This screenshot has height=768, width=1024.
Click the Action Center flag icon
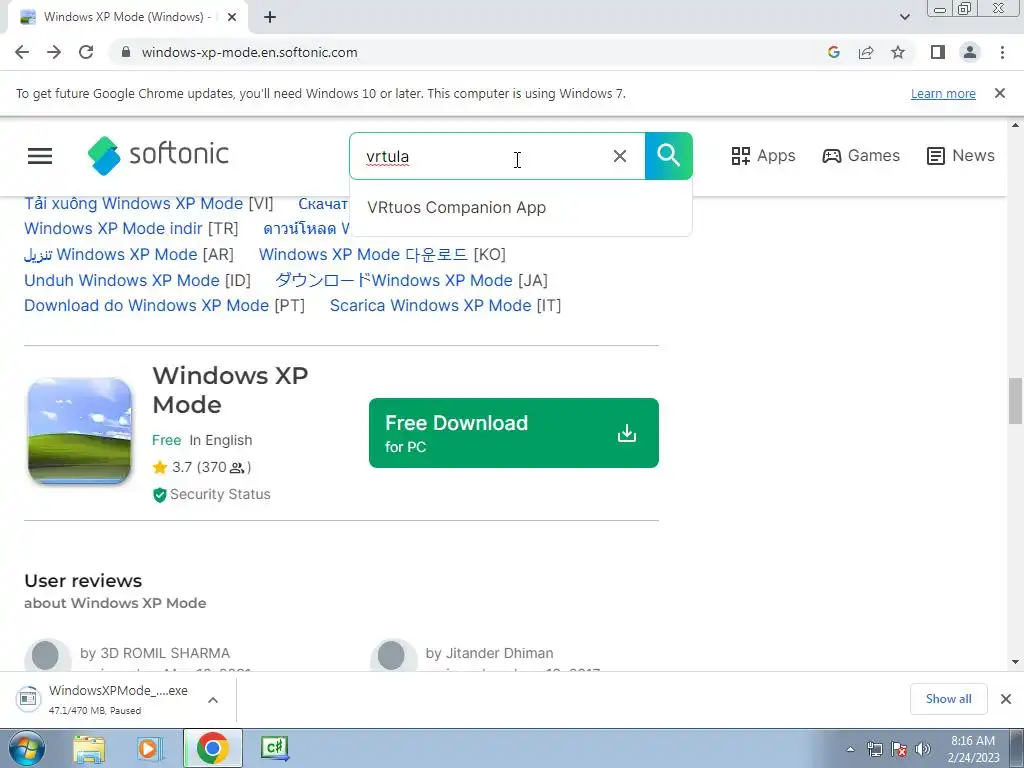coord(899,749)
